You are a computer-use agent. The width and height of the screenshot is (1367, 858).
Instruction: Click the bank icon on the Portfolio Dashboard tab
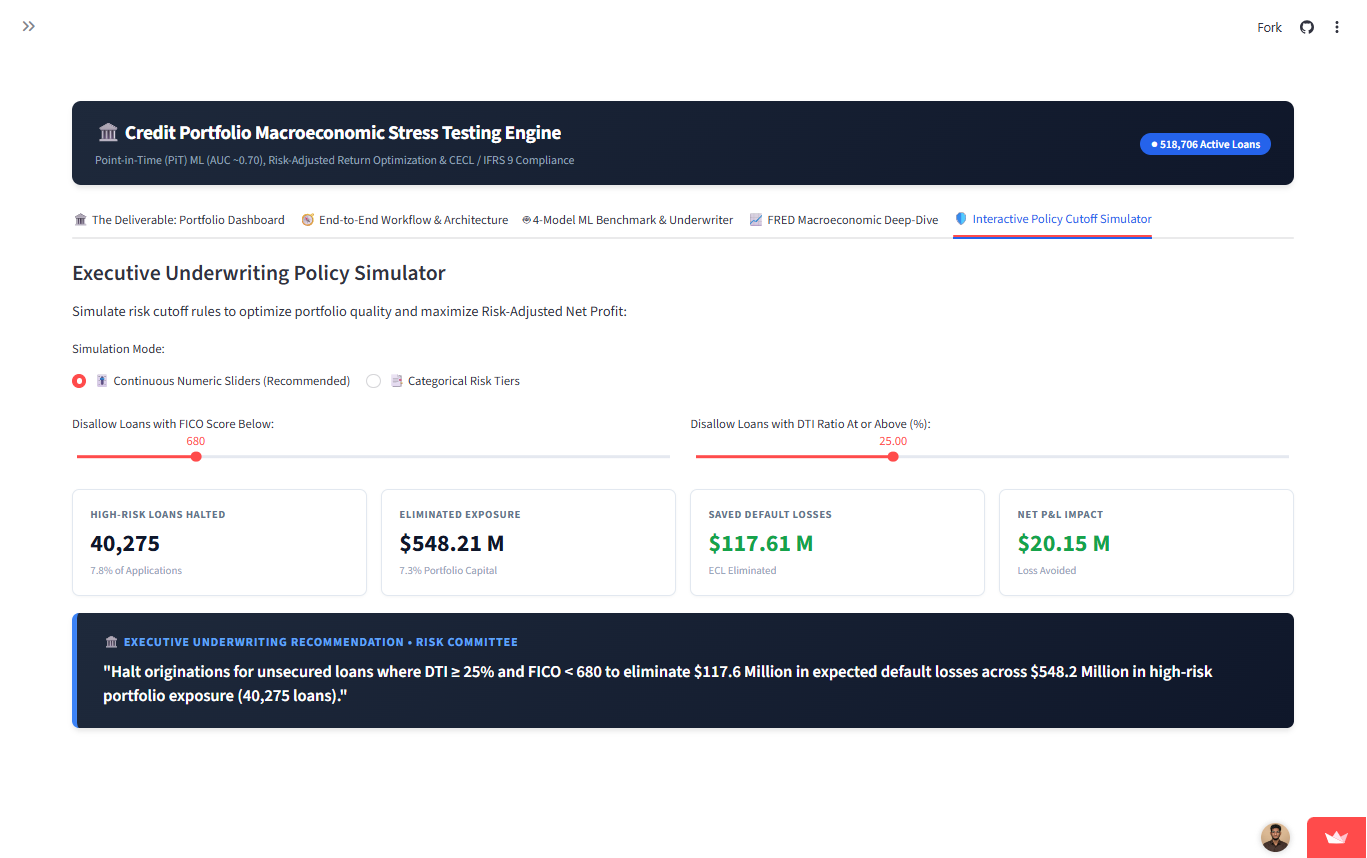pyautogui.click(x=80, y=219)
